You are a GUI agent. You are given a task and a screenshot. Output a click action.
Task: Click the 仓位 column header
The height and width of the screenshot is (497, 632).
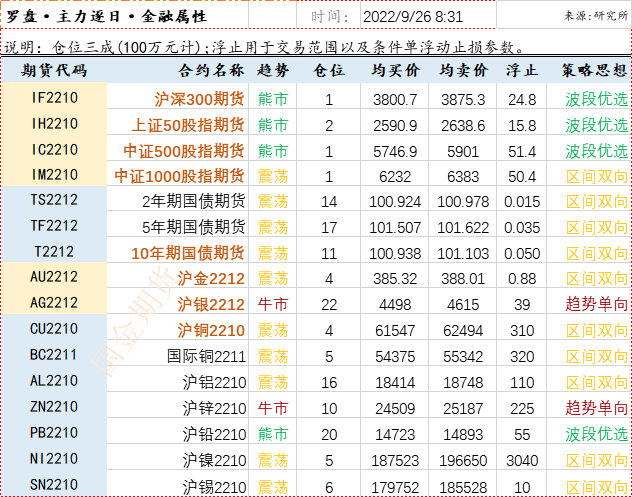click(329, 70)
